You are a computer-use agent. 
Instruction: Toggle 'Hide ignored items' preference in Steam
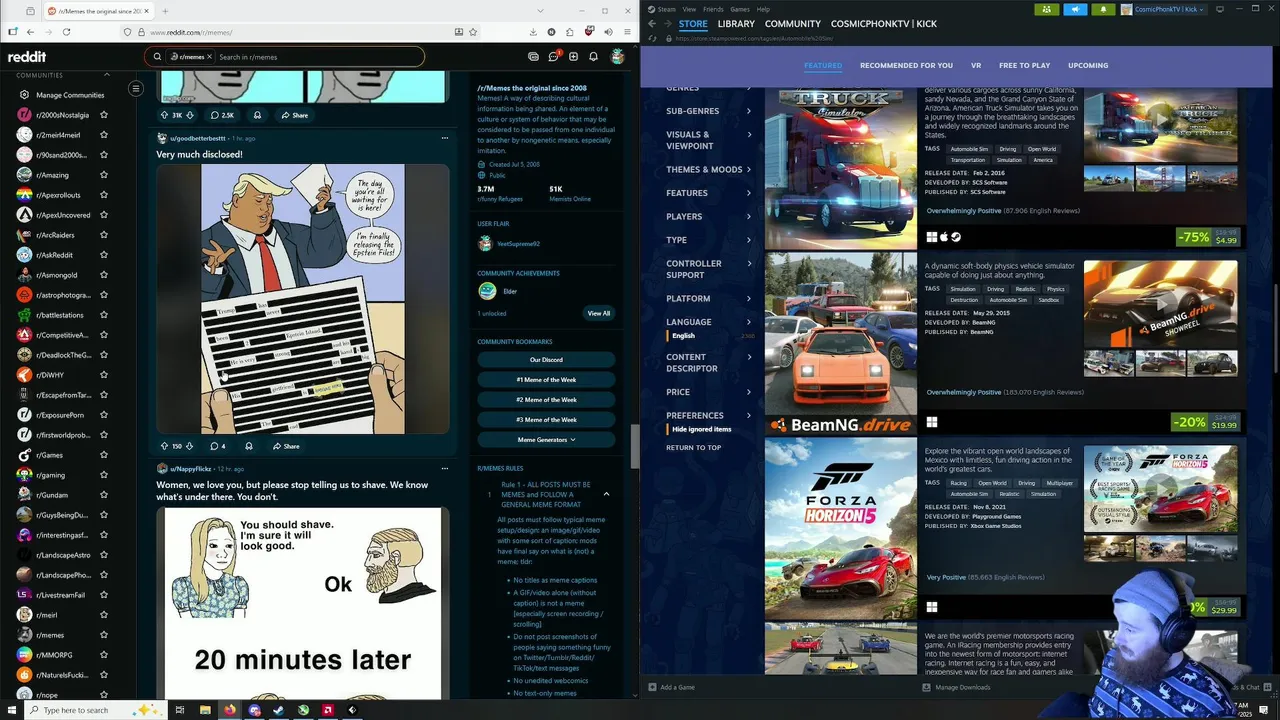point(701,429)
